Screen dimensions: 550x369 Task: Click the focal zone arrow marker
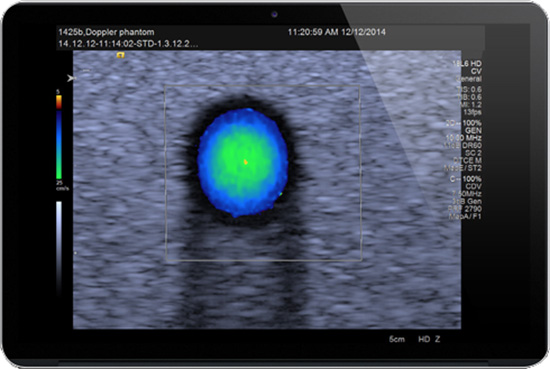tap(71, 78)
